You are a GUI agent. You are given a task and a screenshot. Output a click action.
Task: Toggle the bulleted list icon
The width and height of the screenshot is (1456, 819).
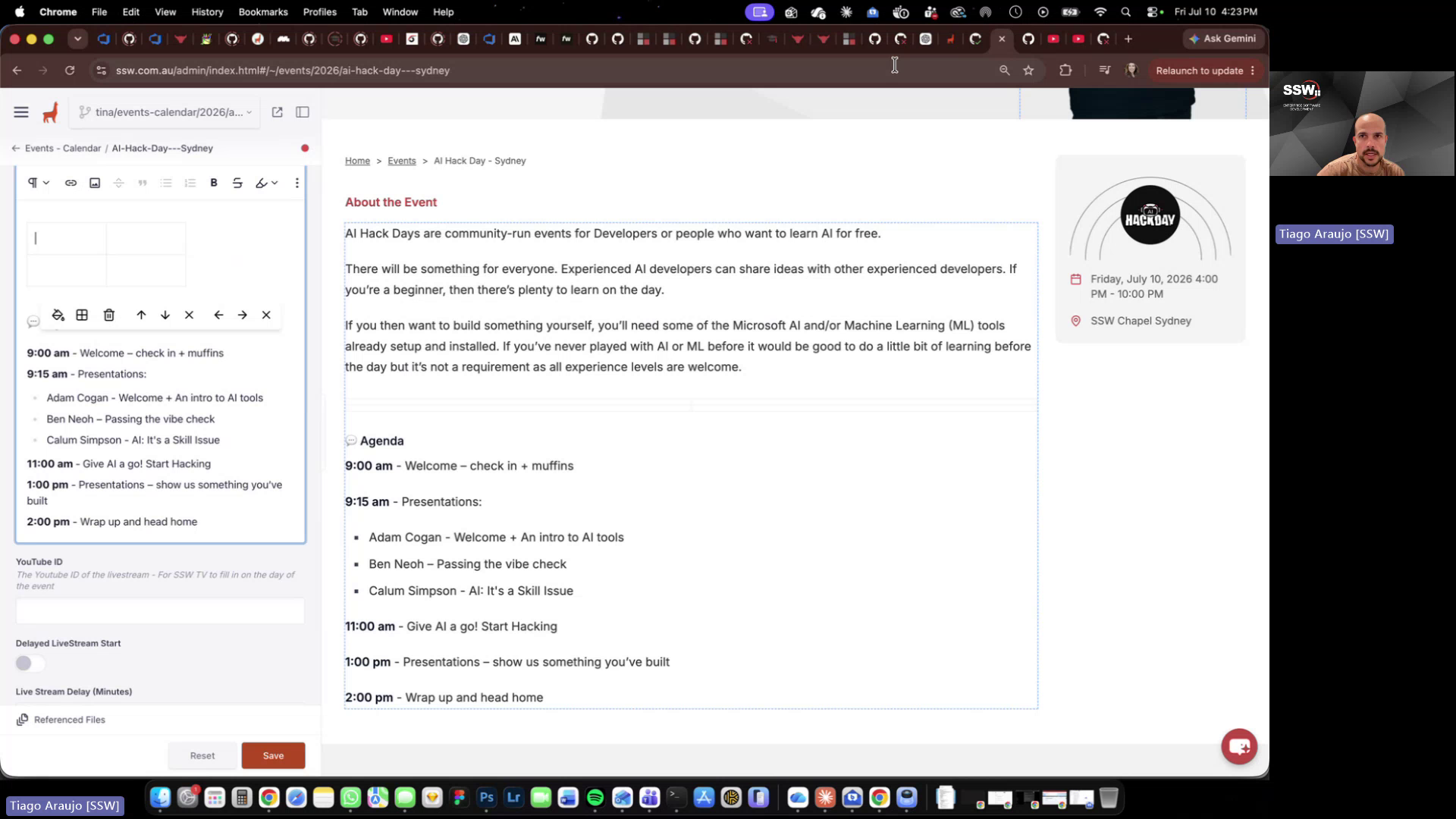pyautogui.click(x=166, y=183)
